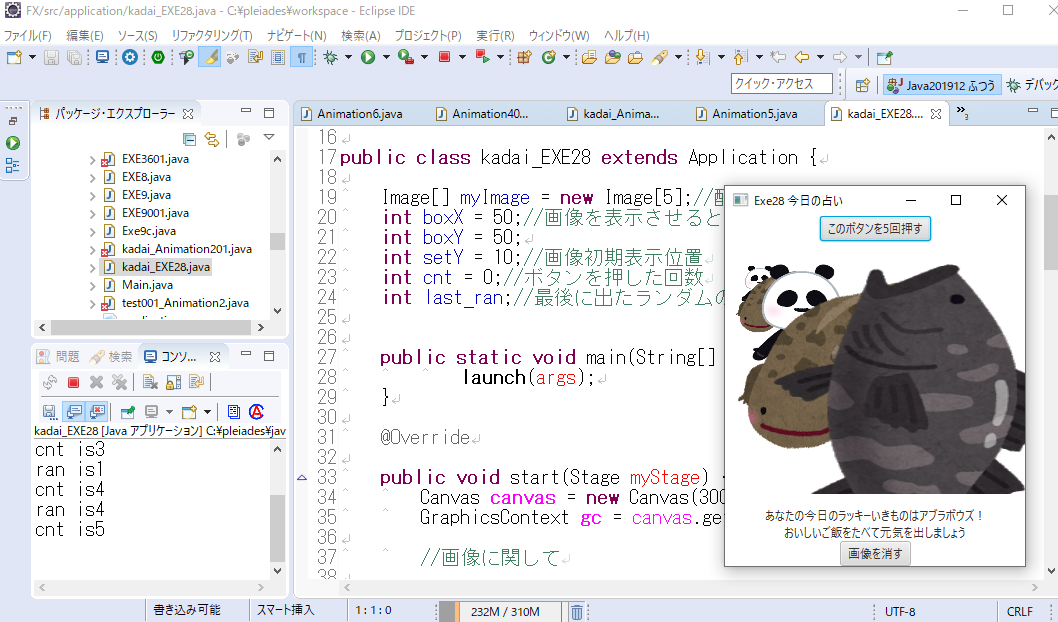Click the New file wizard icon
Screen dimensions: 1058x622
(14, 57)
